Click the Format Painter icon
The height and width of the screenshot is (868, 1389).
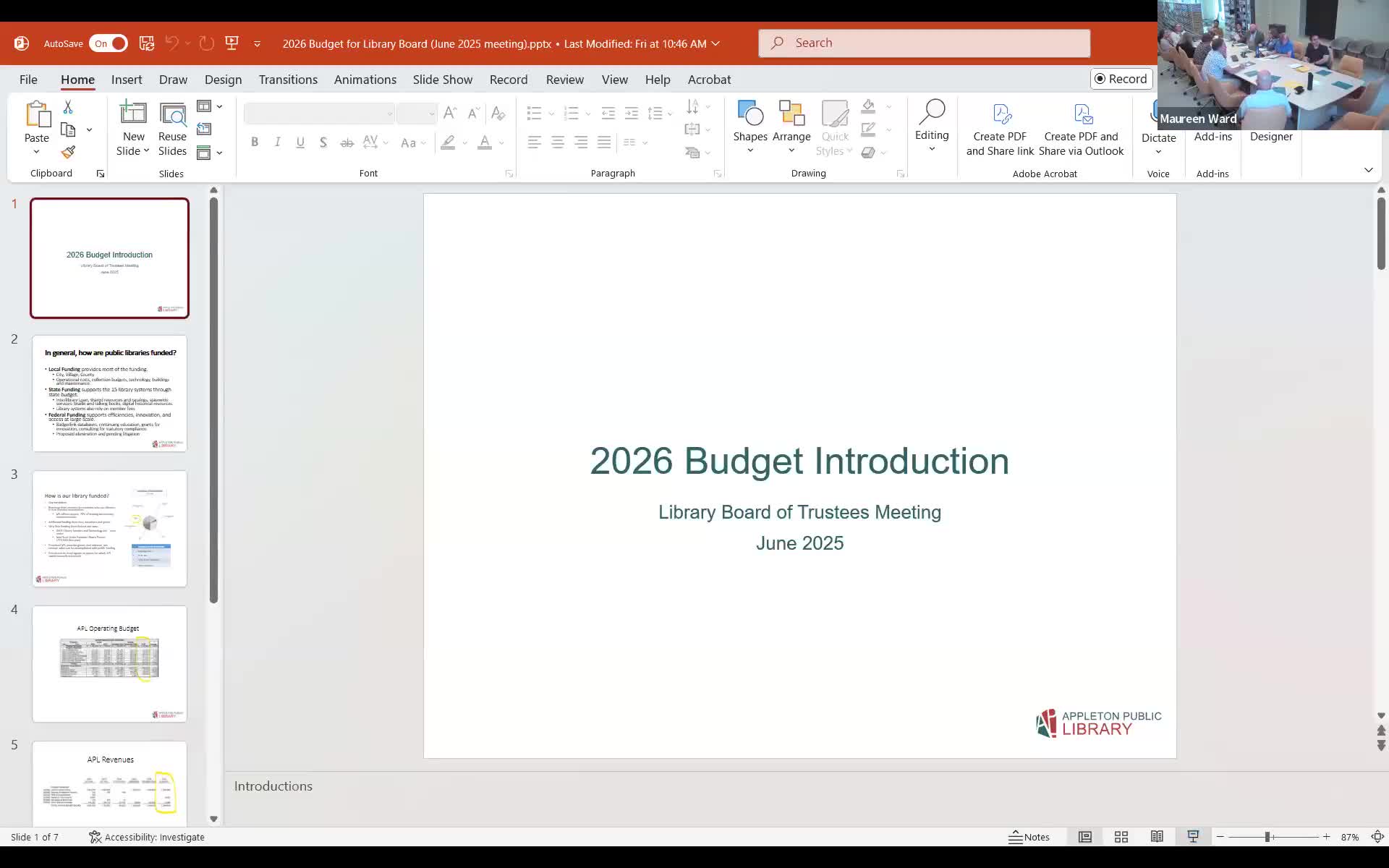click(68, 153)
